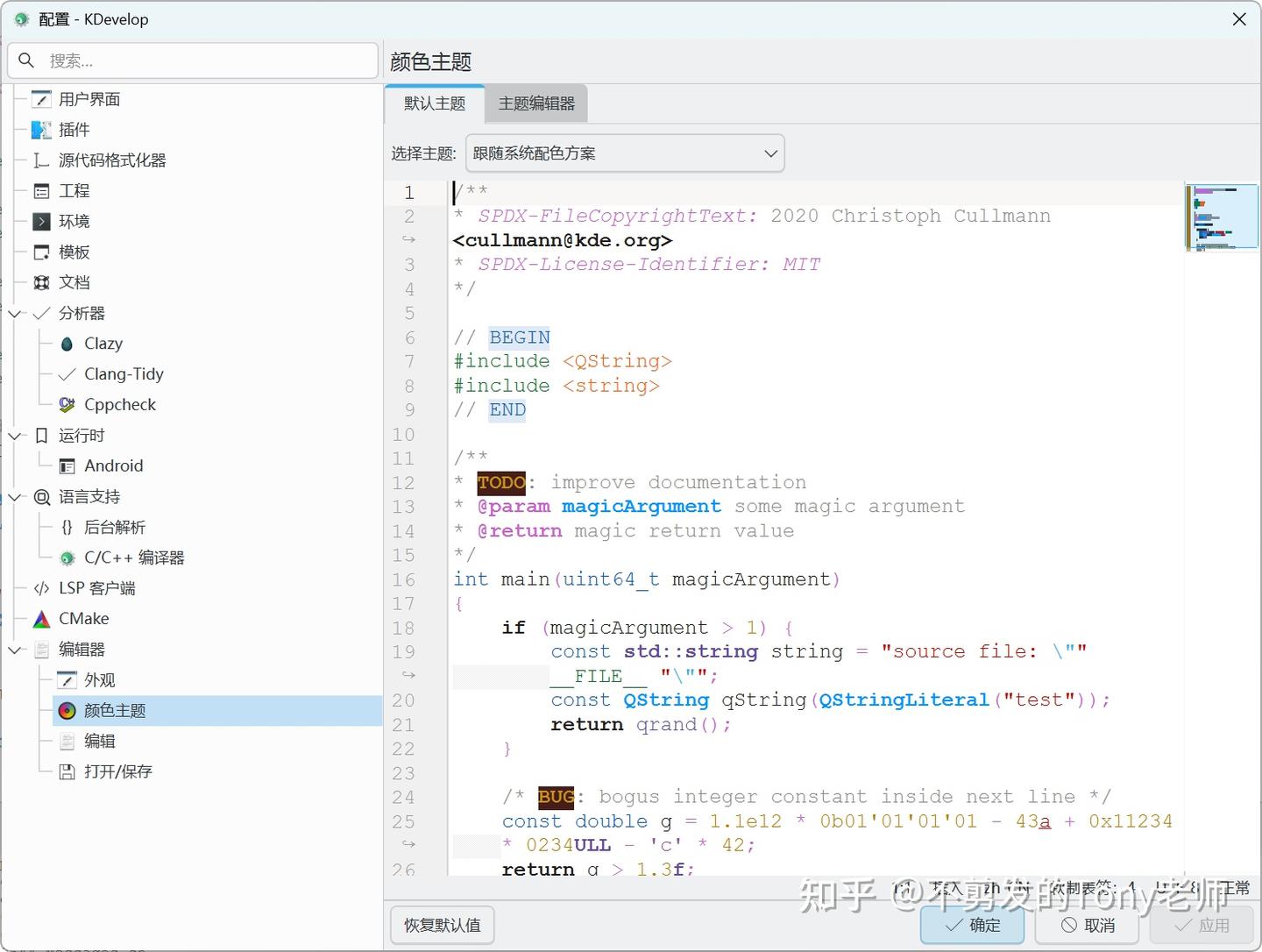Screen dimensions: 1262x952
Task: Open the 打开/保存 settings icon
Action: click(x=67, y=771)
